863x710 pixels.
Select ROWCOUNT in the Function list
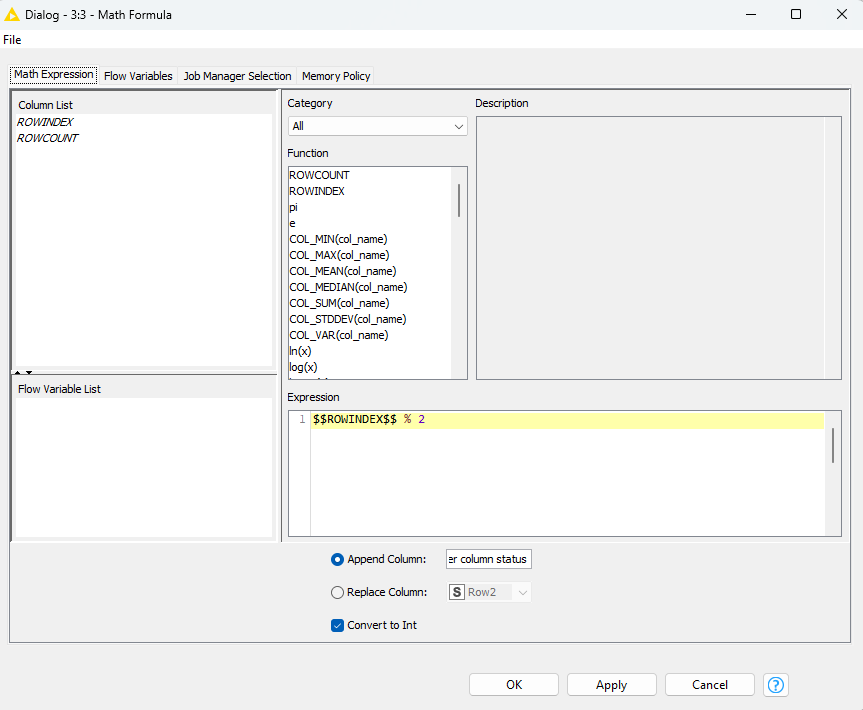click(x=319, y=175)
